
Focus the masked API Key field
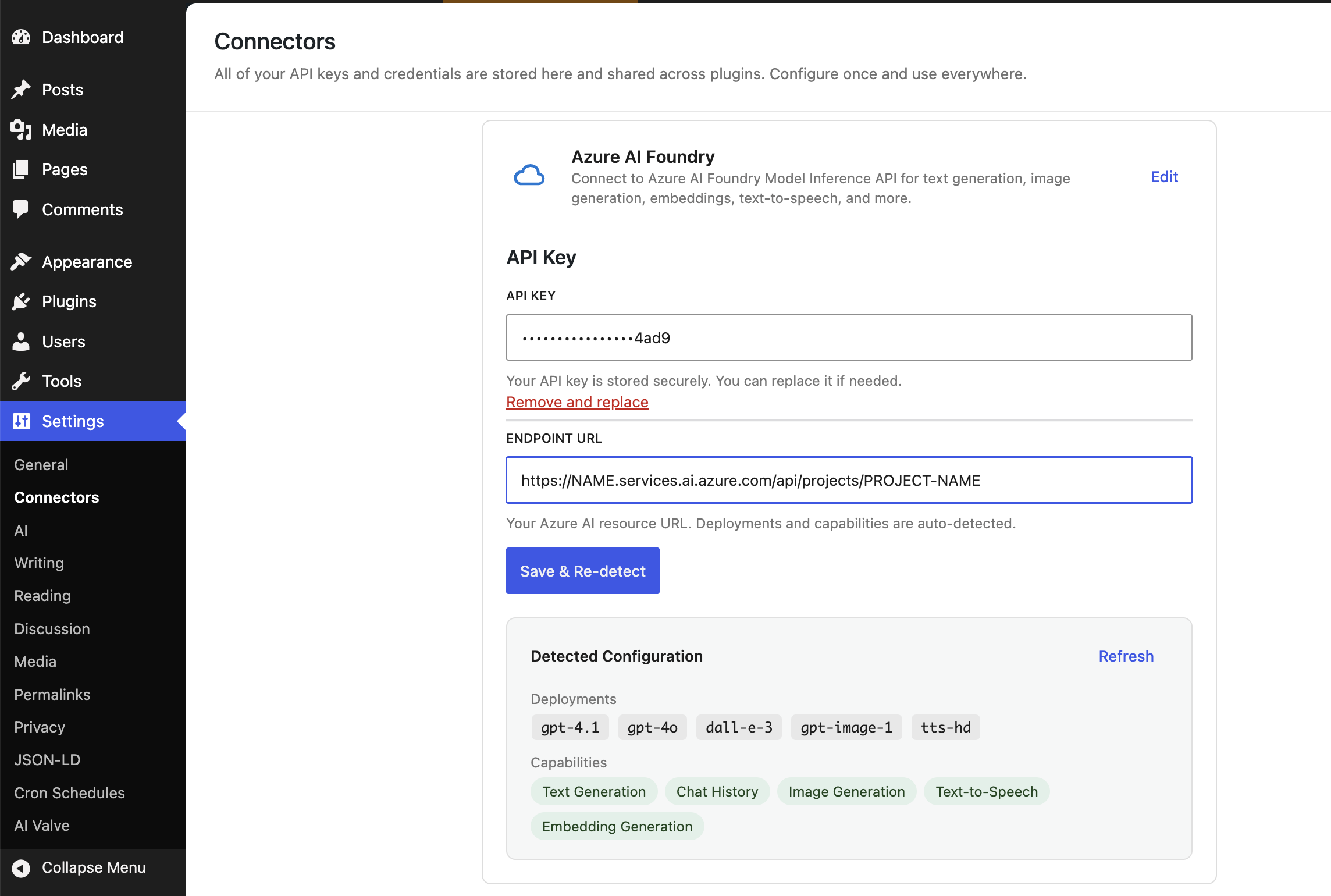pyautogui.click(x=849, y=337)
